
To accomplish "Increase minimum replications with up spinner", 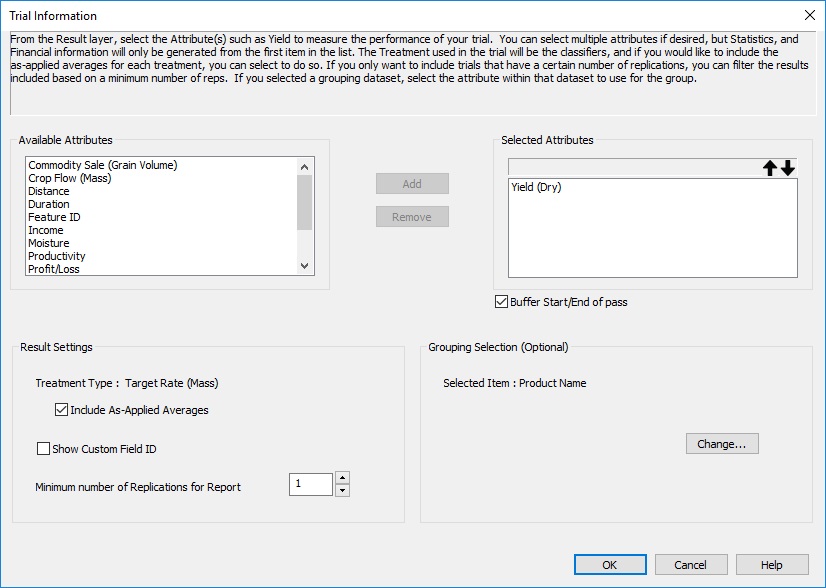I will tap(342, 478).
